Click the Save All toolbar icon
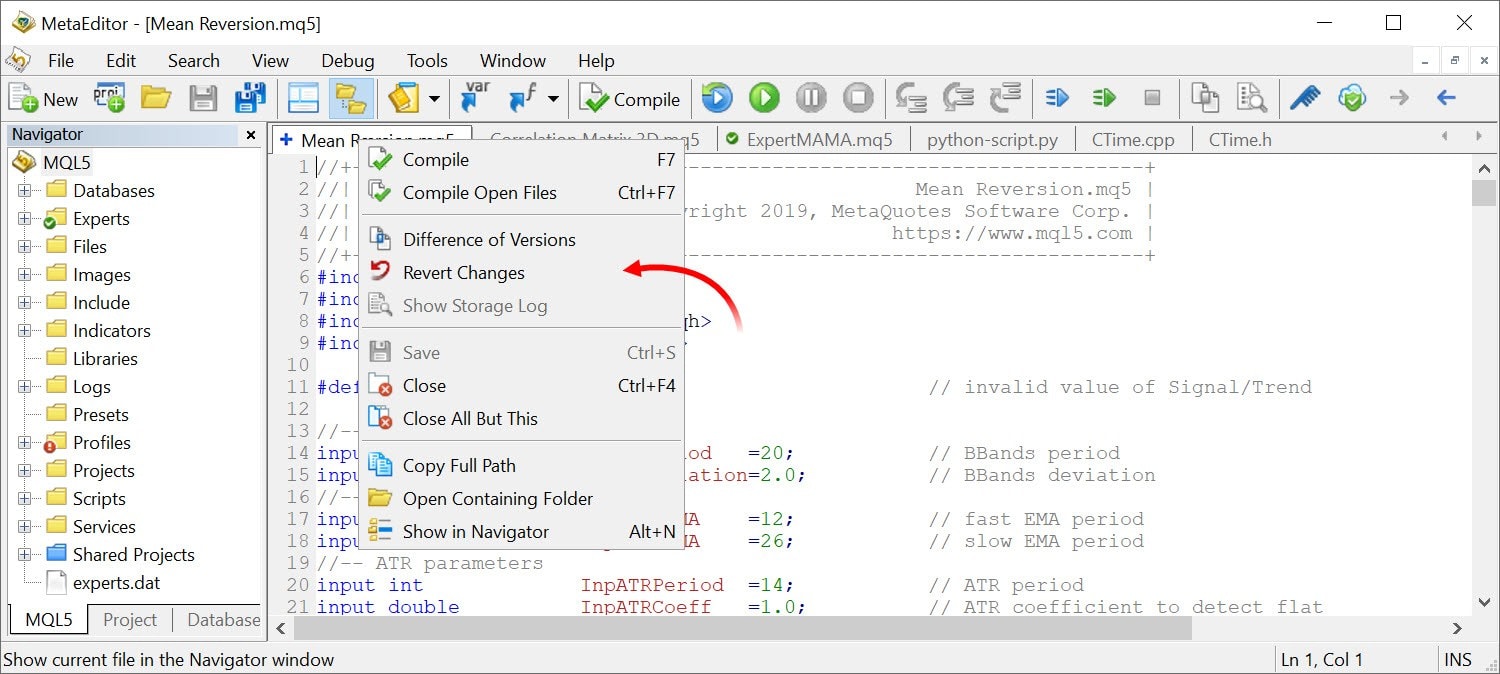The height and width of the screenshot is (674, 1500). click(250, 98)
